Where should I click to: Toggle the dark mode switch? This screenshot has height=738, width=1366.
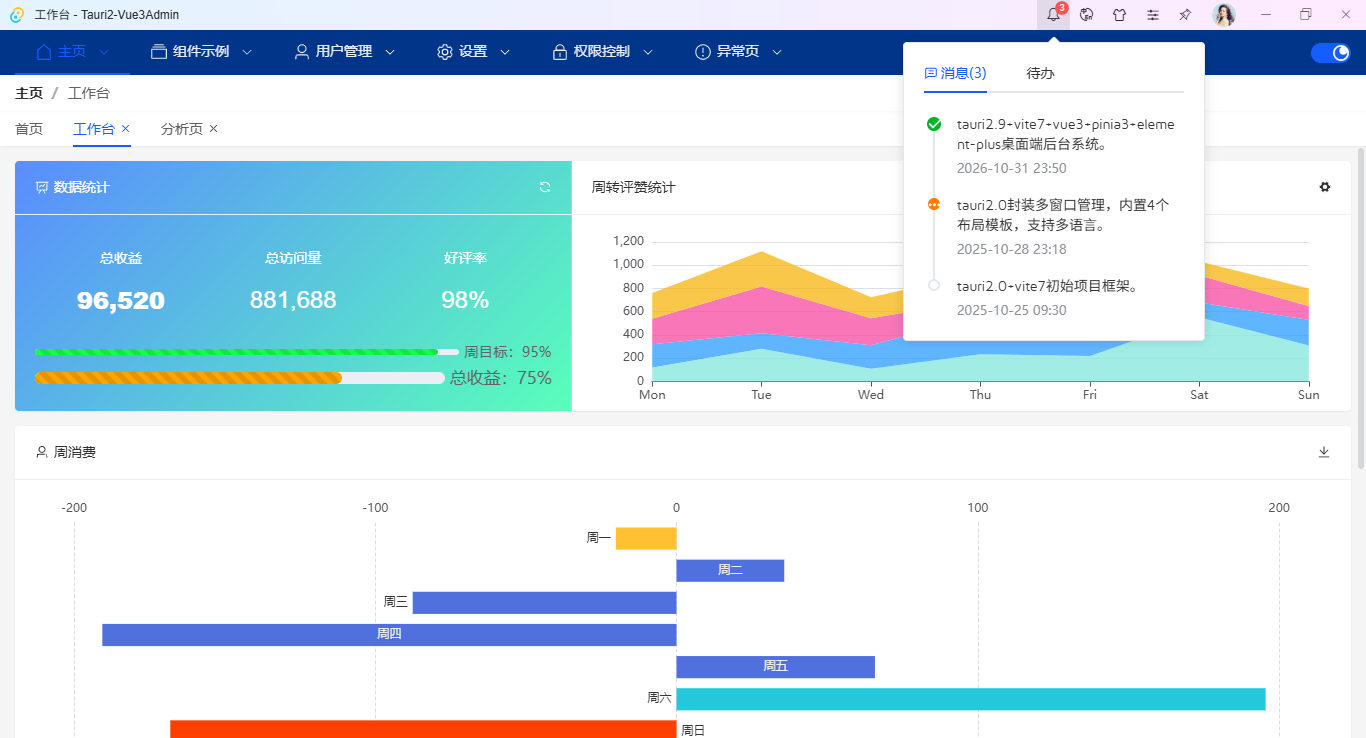point(1330,53)
